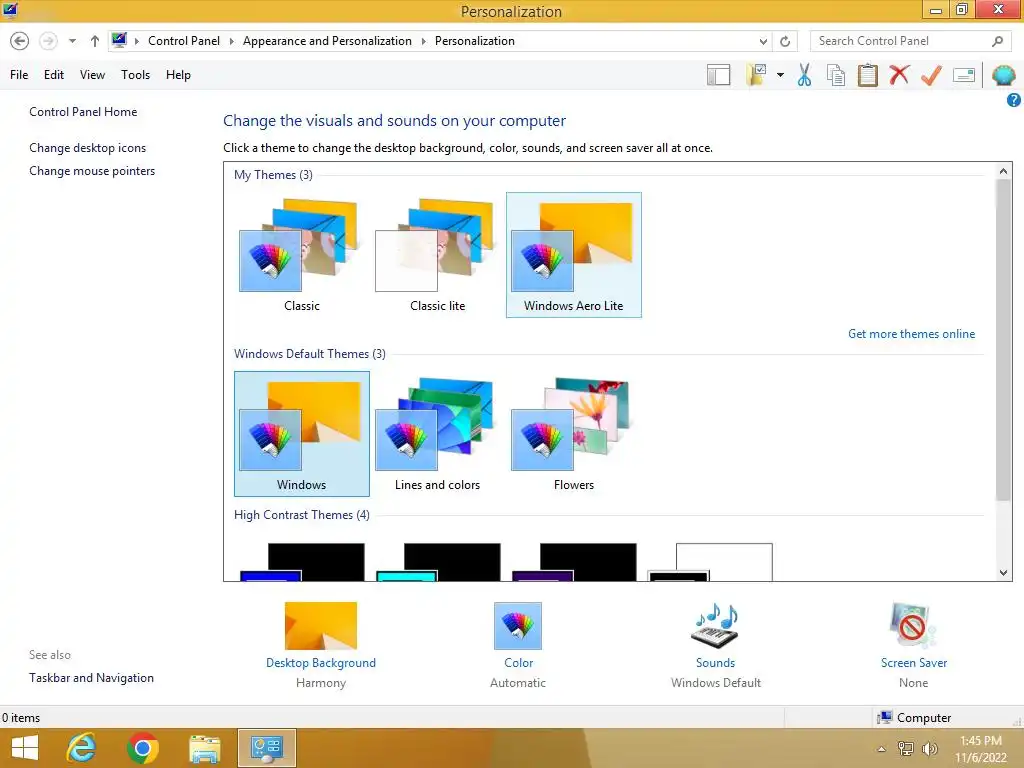Select the Windows default theme
The width and height of the screenshot is (1024, 768).
(302, 434)
